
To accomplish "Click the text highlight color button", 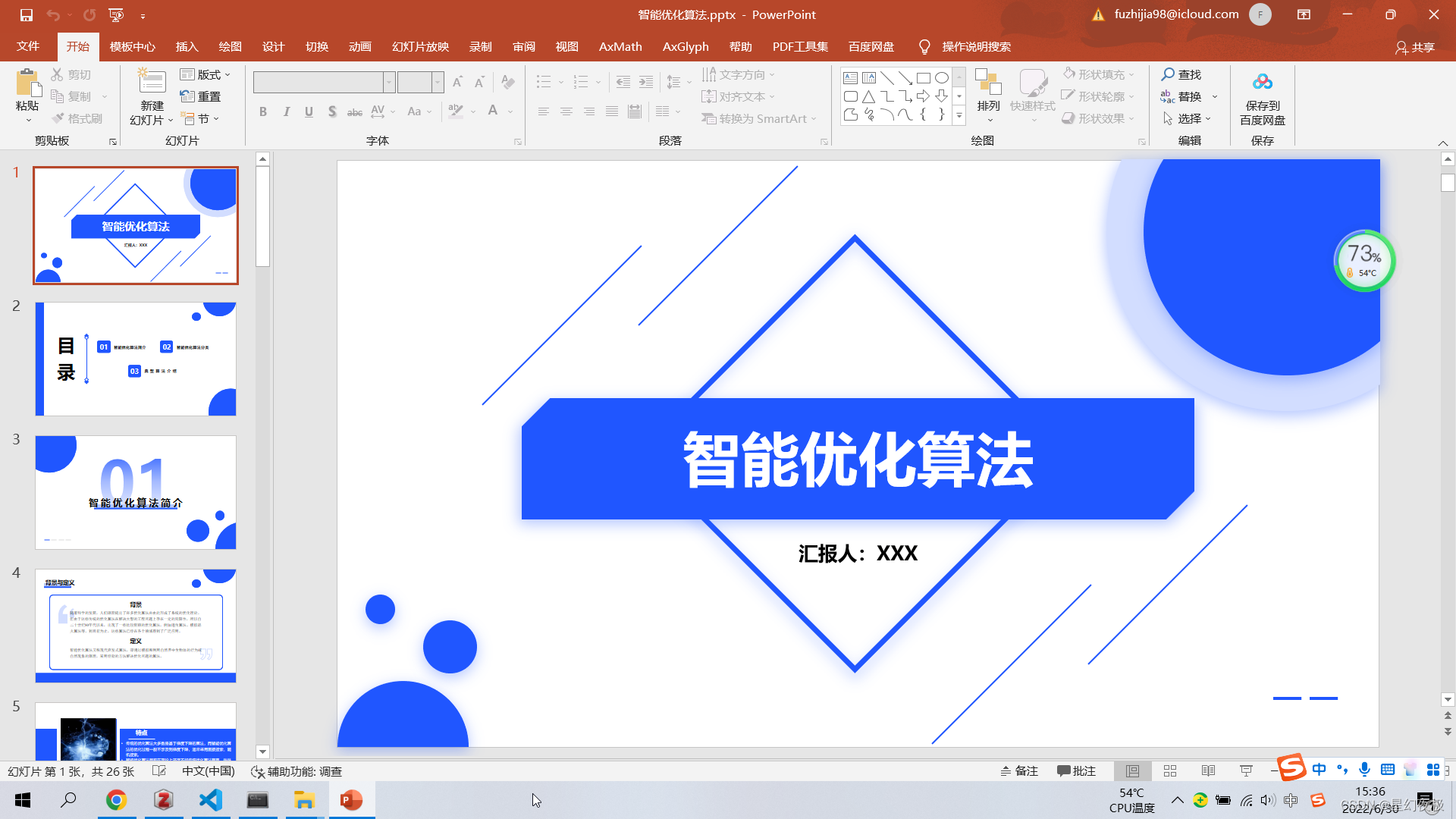I will pos(456,111).
